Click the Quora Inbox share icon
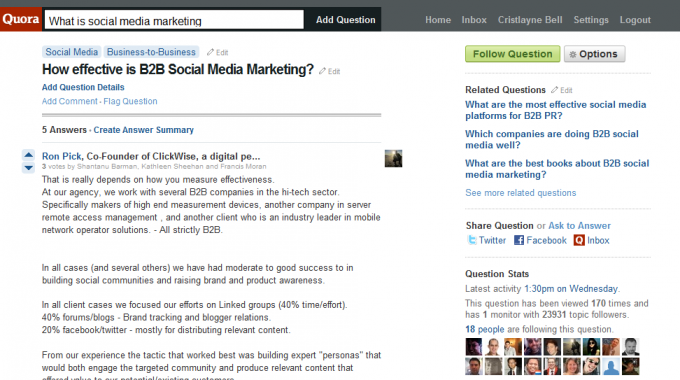Screen dimensions: 680x380 coord(579,240)
